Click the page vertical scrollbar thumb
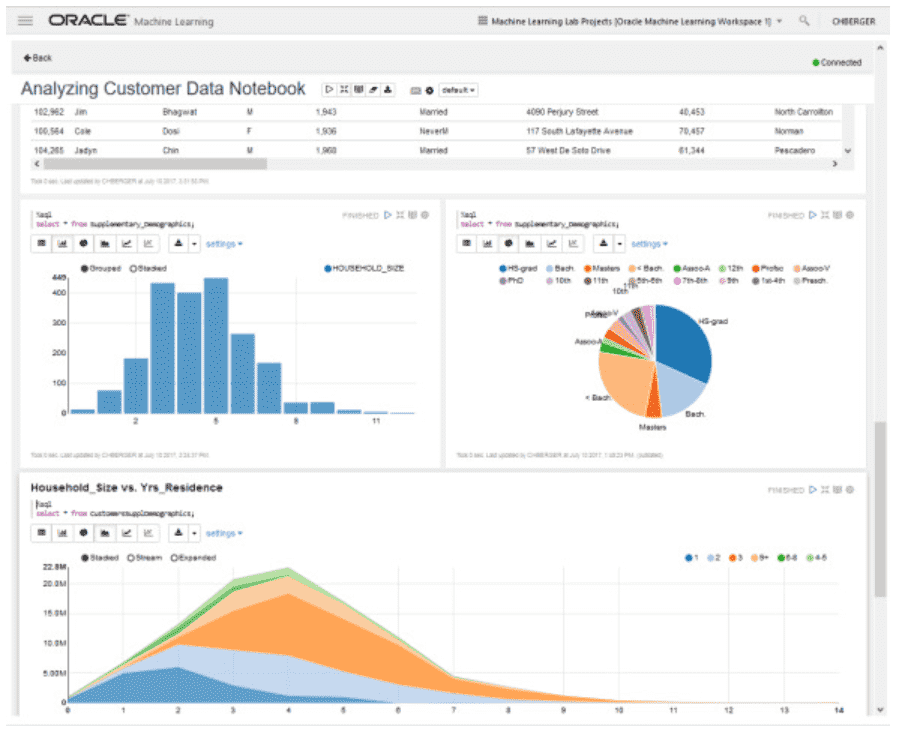Viewport: 899px width, 738px height. (880, 509)
